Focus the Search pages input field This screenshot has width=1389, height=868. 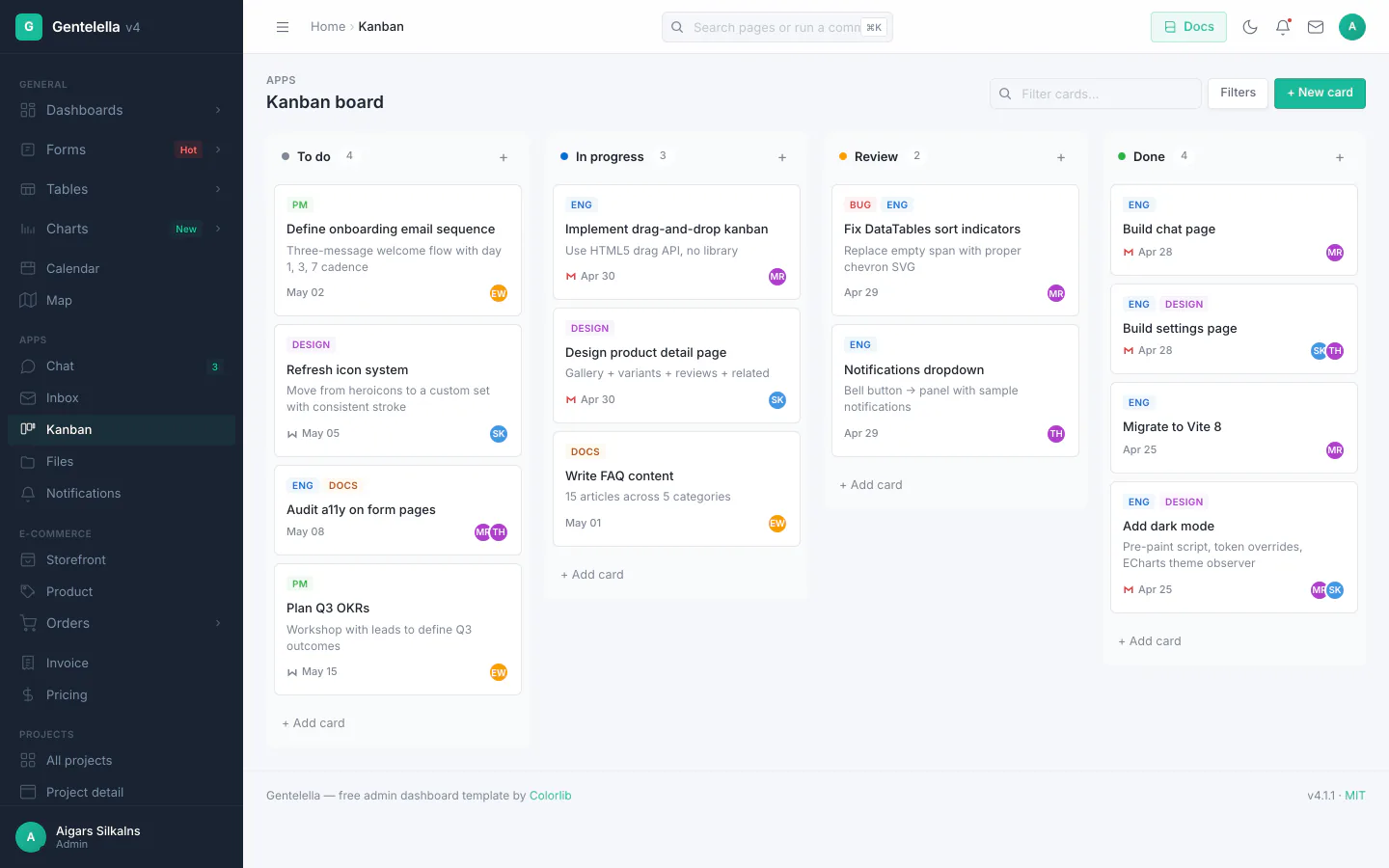pos(777,27)
